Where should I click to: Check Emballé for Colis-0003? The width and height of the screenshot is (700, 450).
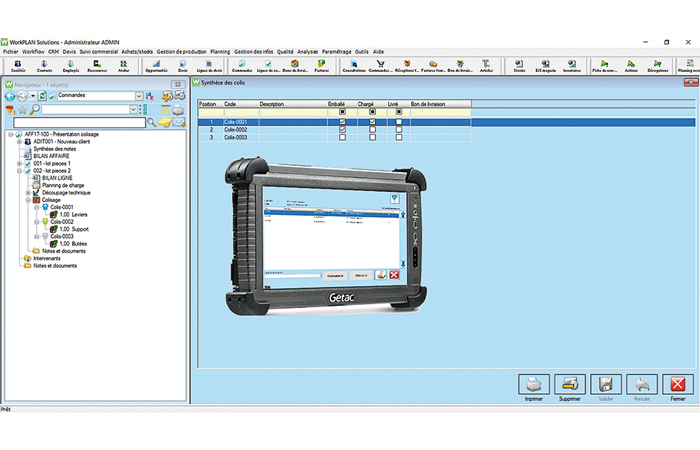click(x=342, y=138)
